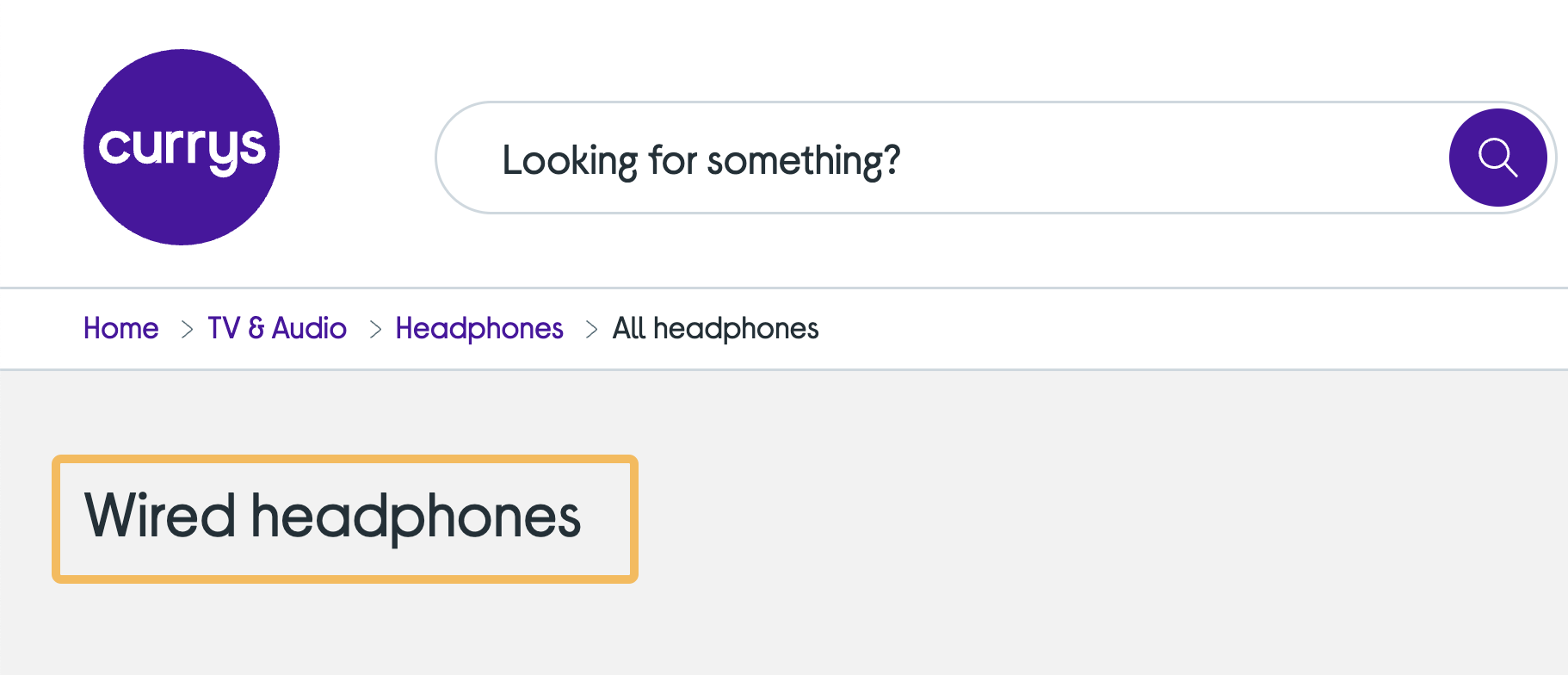The image size is (1568, 675).
Task: Click inside the Looking for something search field
Action: coord(775,158)
